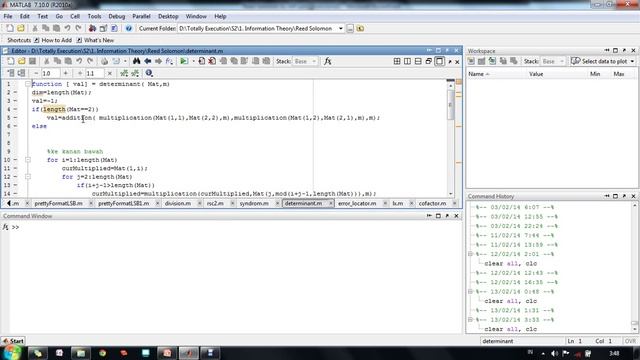Split editor top and bottom
Screen dimensions: 640x360
(418, 61)
